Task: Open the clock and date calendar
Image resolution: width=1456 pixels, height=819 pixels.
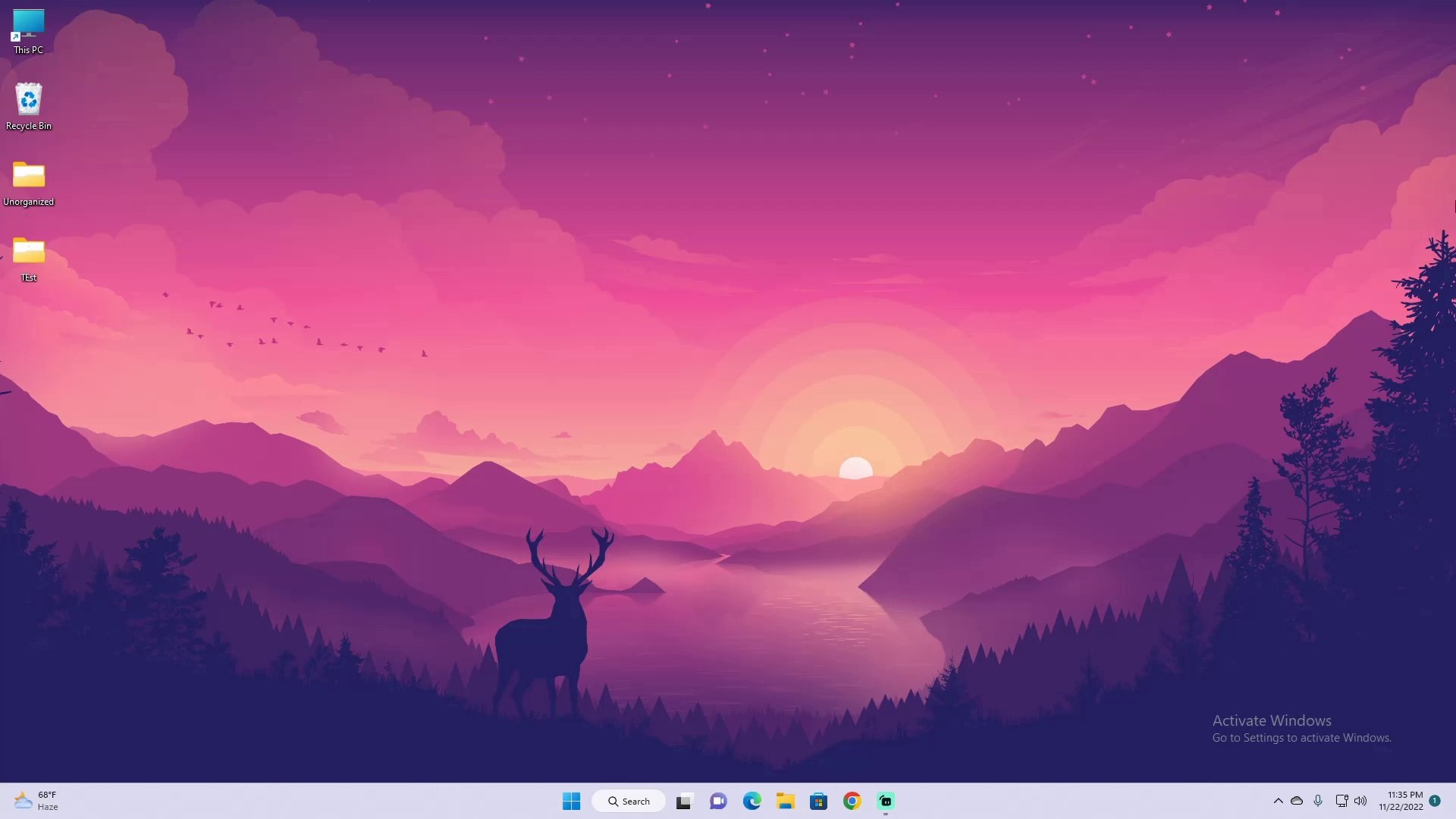Action: [x=1401, y=801]
